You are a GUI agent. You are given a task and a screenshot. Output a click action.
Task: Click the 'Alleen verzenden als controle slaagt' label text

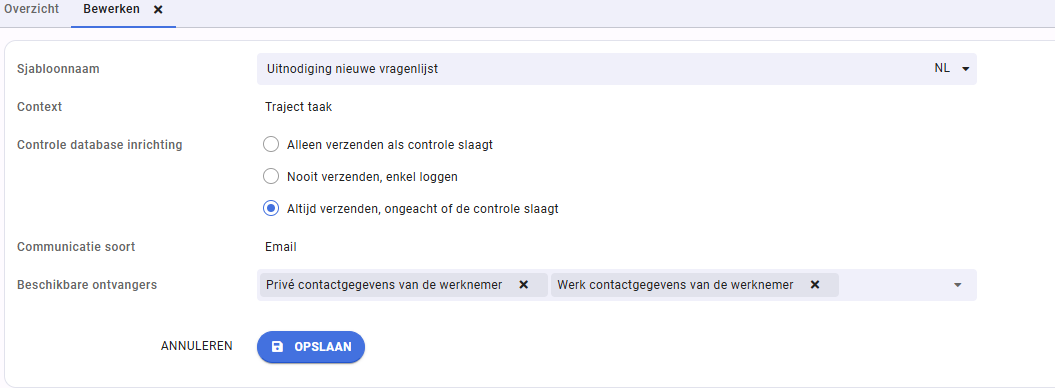pyautogui.click(x=390, y=145)
